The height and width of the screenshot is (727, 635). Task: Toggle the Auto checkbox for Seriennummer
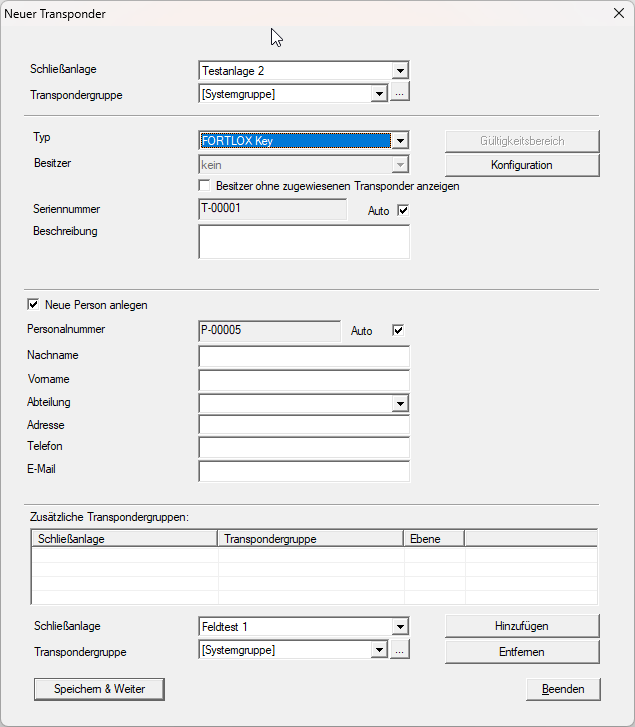[x=404, y=211]
